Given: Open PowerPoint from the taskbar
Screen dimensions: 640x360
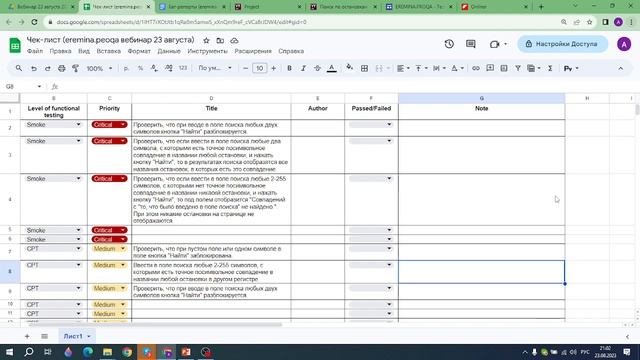Looking at the screenshot, I should [186, 352].
